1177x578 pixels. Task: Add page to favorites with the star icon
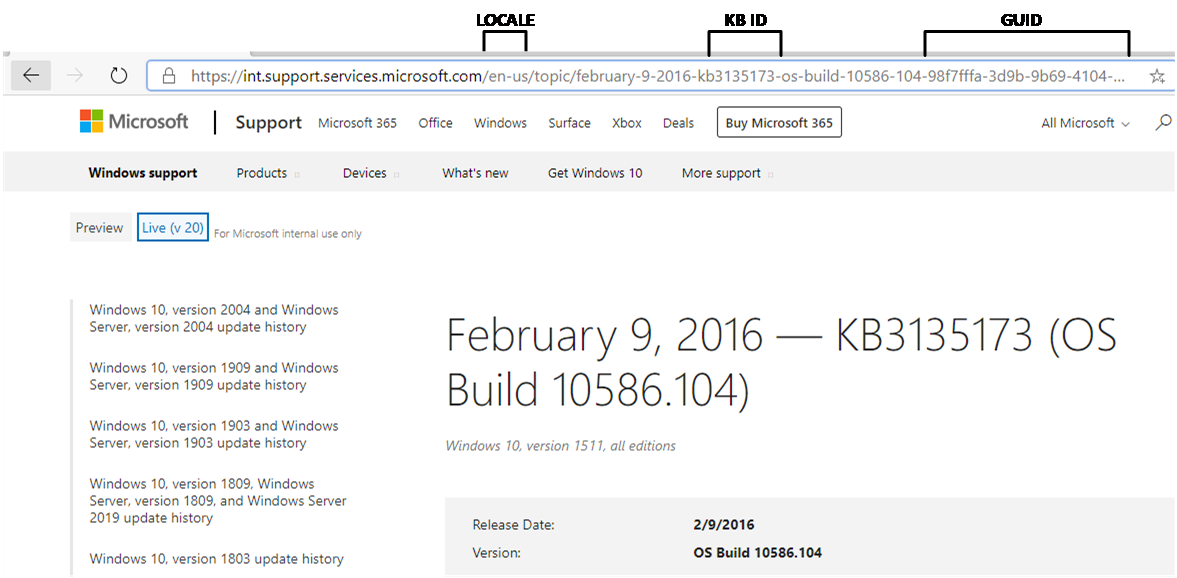tap(1155, 75)
